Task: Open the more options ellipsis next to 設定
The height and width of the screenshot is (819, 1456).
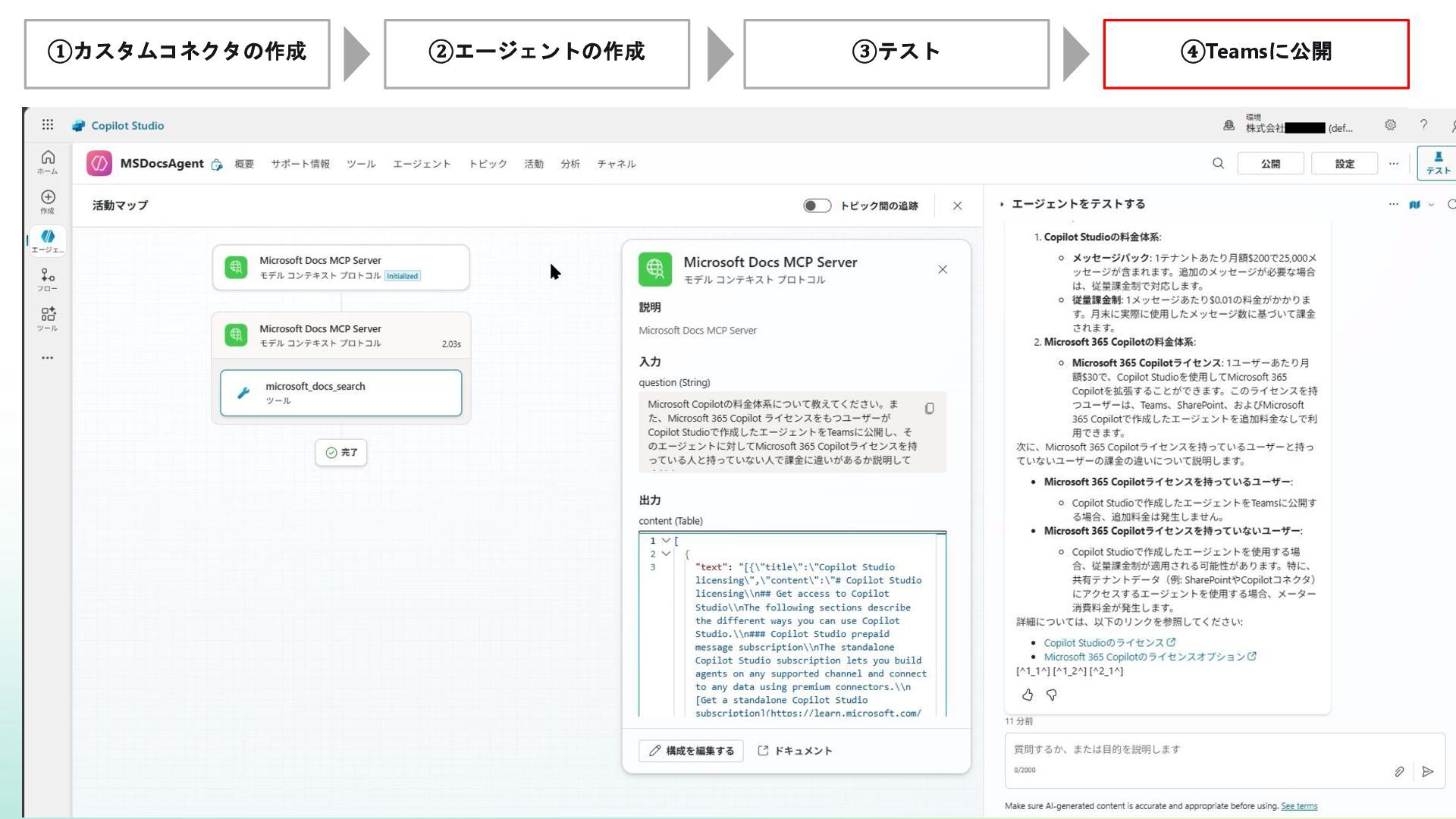Action: click(1393, 163)
